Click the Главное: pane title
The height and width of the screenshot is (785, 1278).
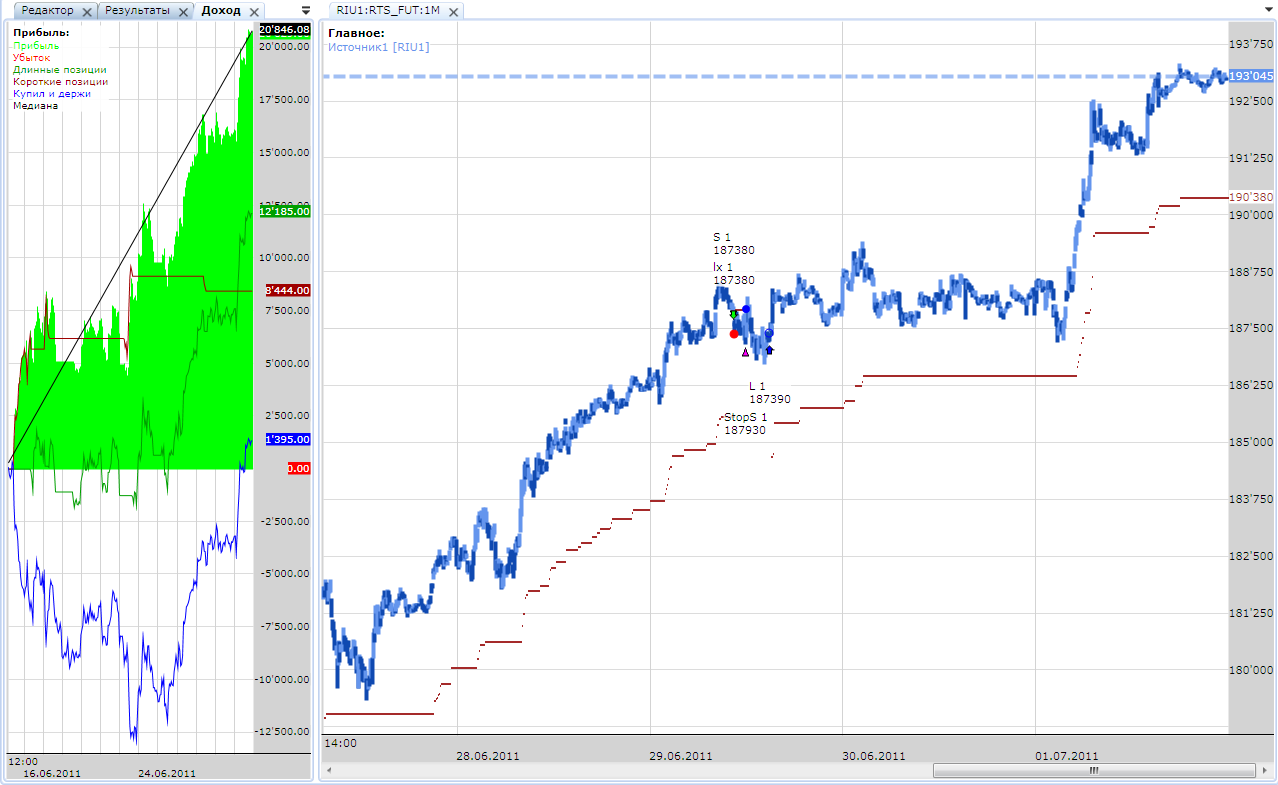[x=356, y=33]
